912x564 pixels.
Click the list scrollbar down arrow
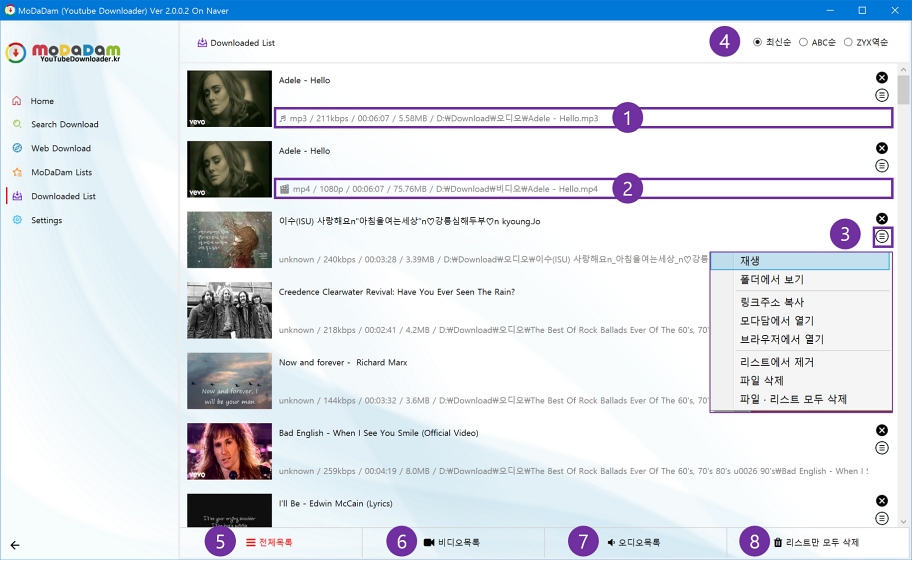pos(903,522)
